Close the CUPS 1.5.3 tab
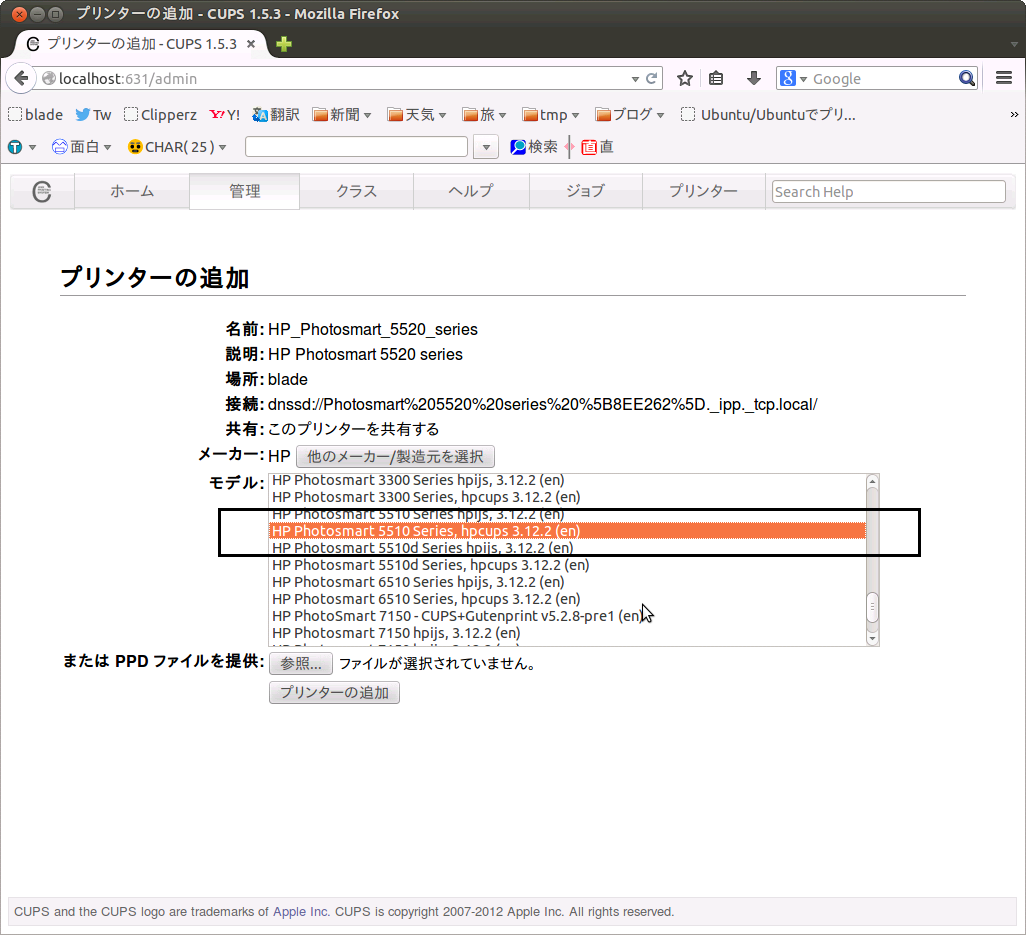The image size is (1026, 935). 251,44
